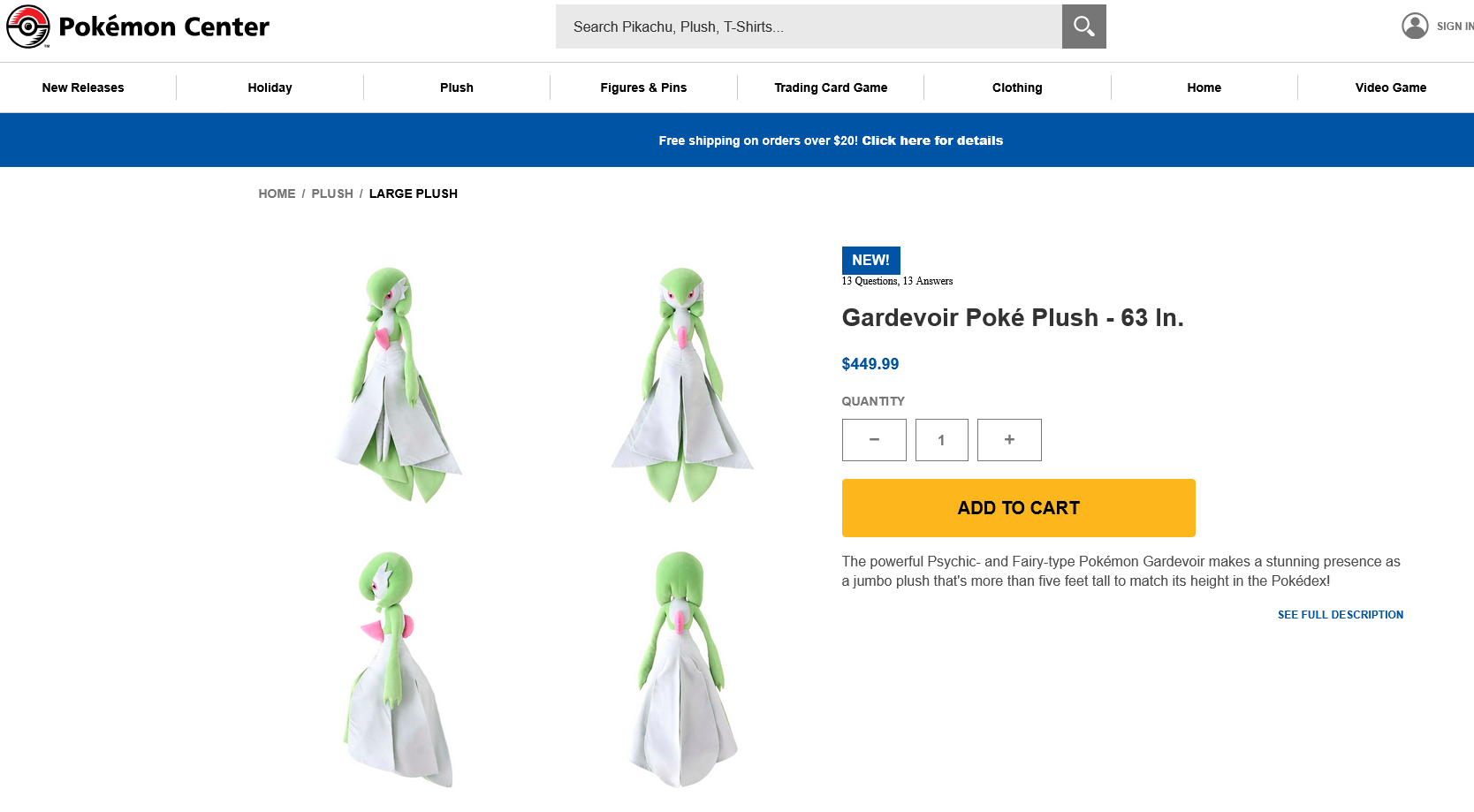
Task: Open the Plush category menu
Action: 457,87
